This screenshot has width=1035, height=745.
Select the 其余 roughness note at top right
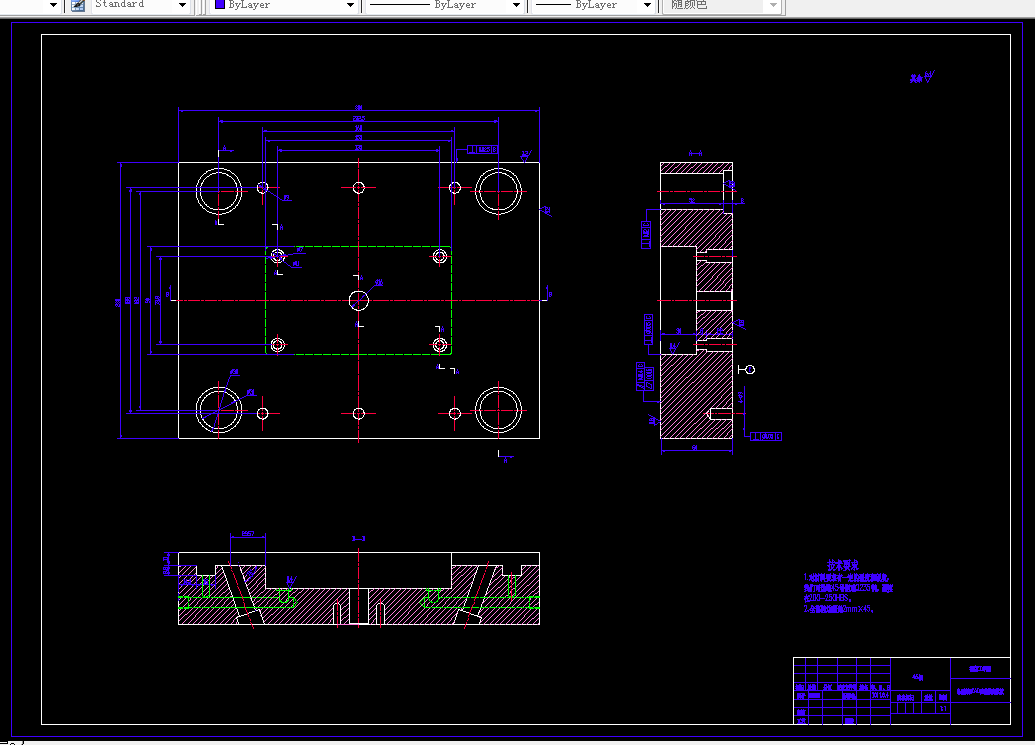click(x=922, y=78)
